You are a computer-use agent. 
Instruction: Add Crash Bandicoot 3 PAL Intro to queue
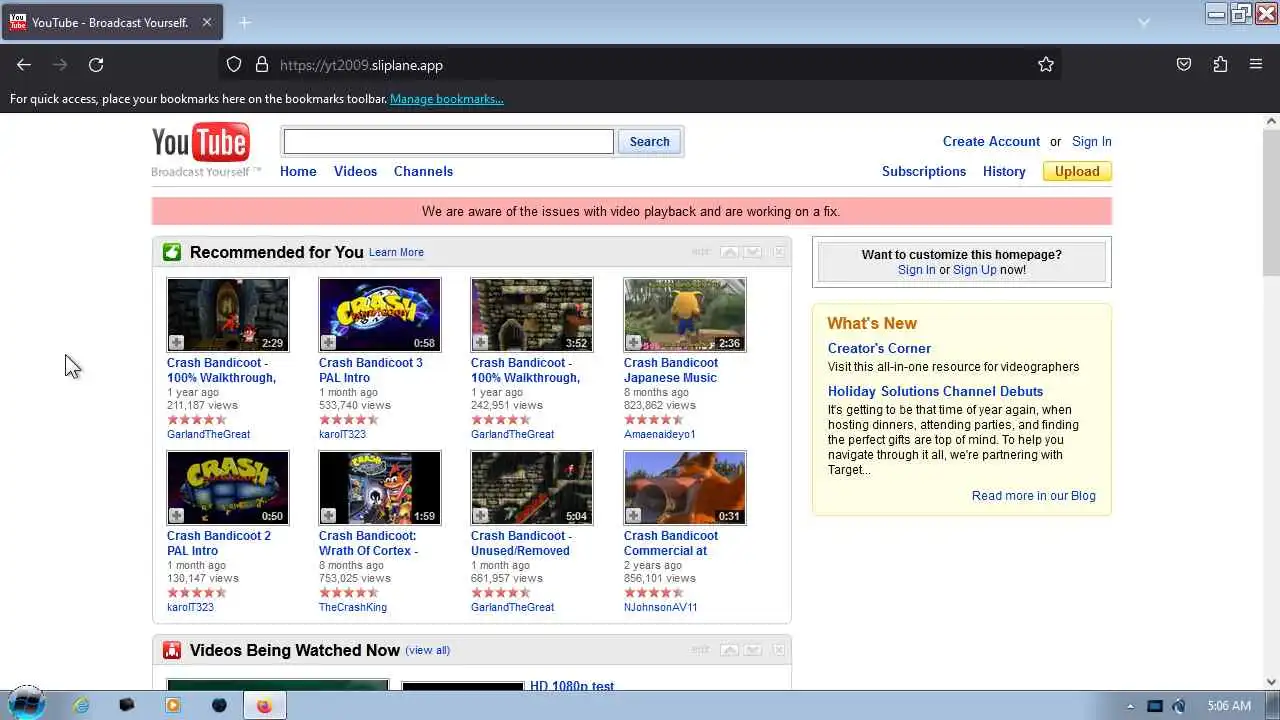pyautogui.click(x=328, y=343)
